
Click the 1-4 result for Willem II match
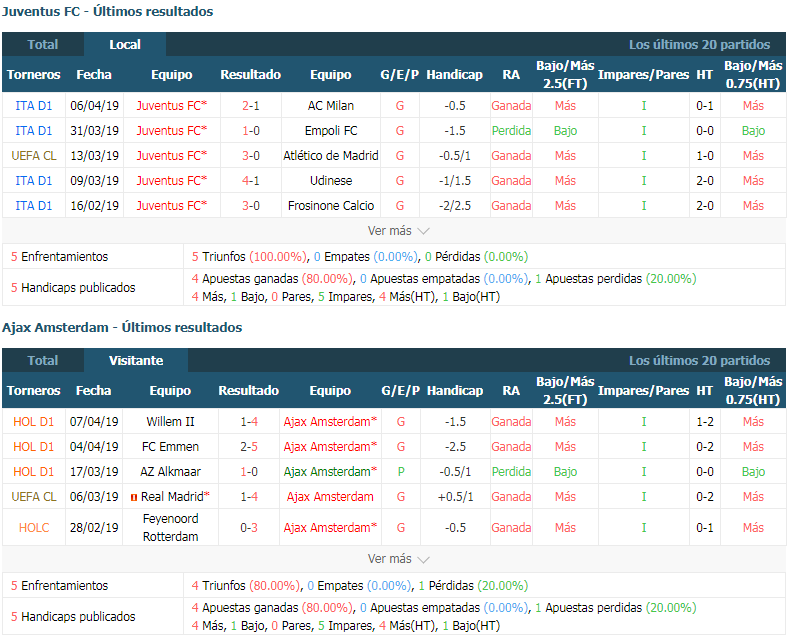(x=249, y=421)
